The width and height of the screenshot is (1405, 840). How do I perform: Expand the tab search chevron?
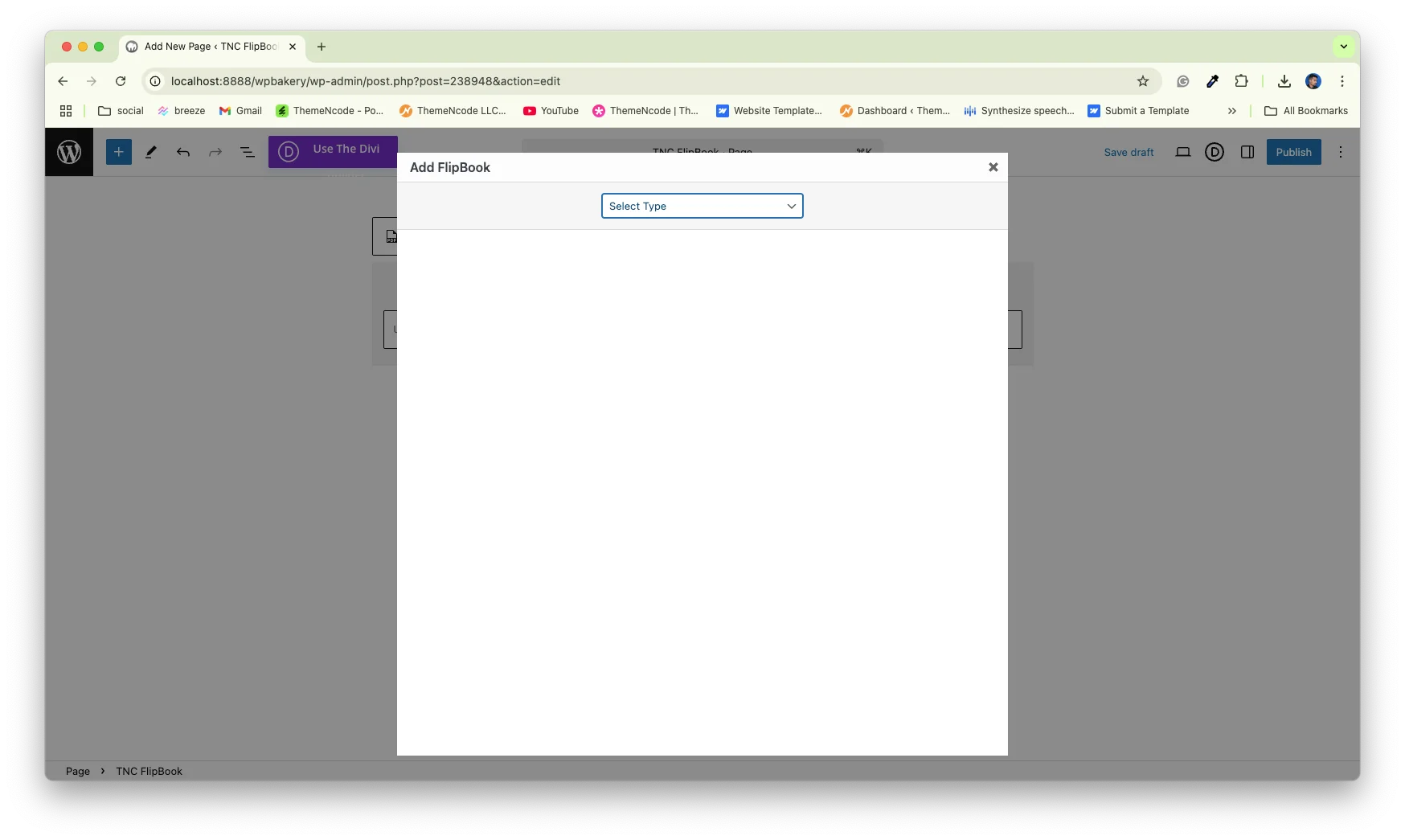coord(1342,47)
